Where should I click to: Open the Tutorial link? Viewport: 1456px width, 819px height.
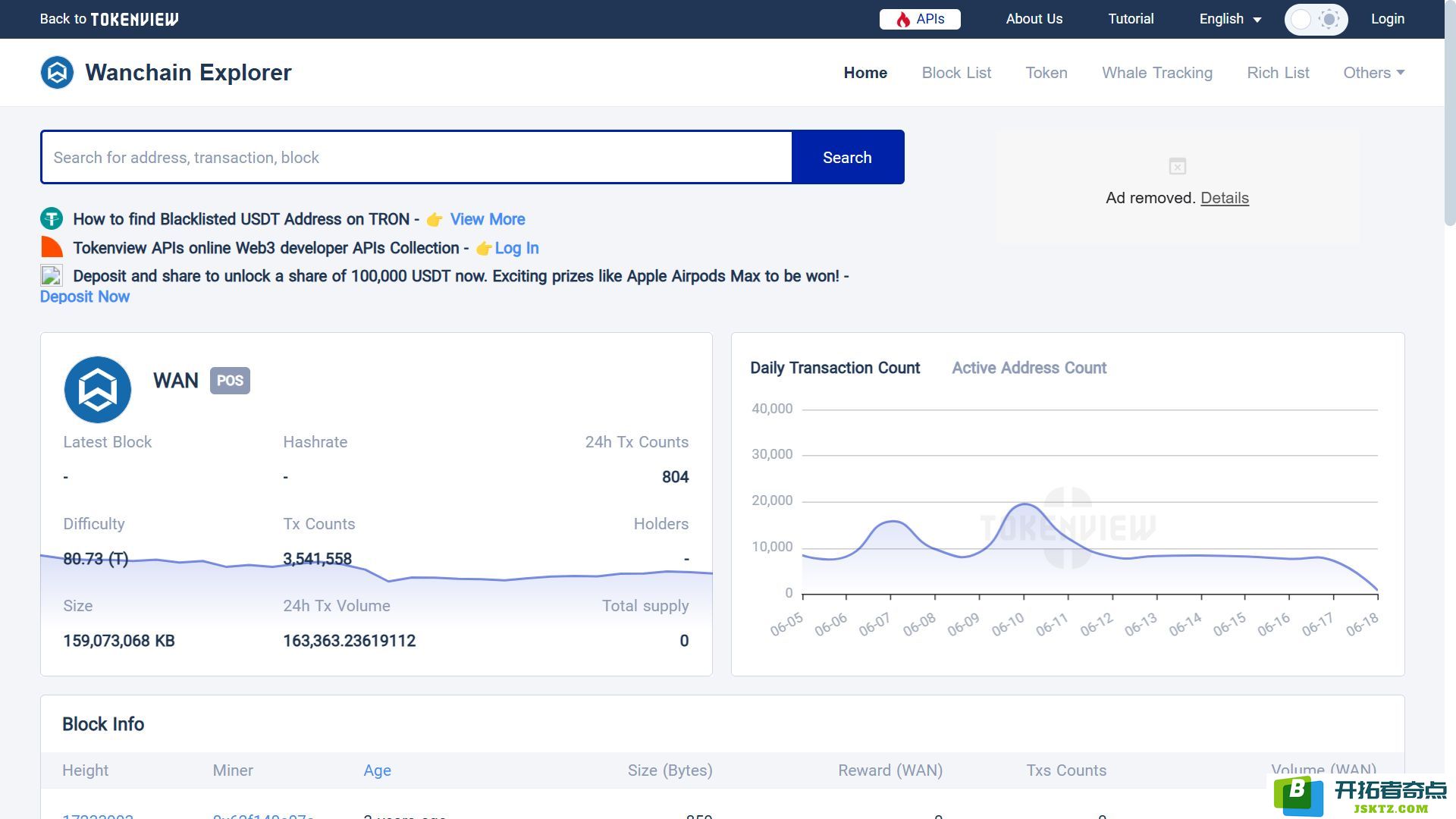point(1131,19)
